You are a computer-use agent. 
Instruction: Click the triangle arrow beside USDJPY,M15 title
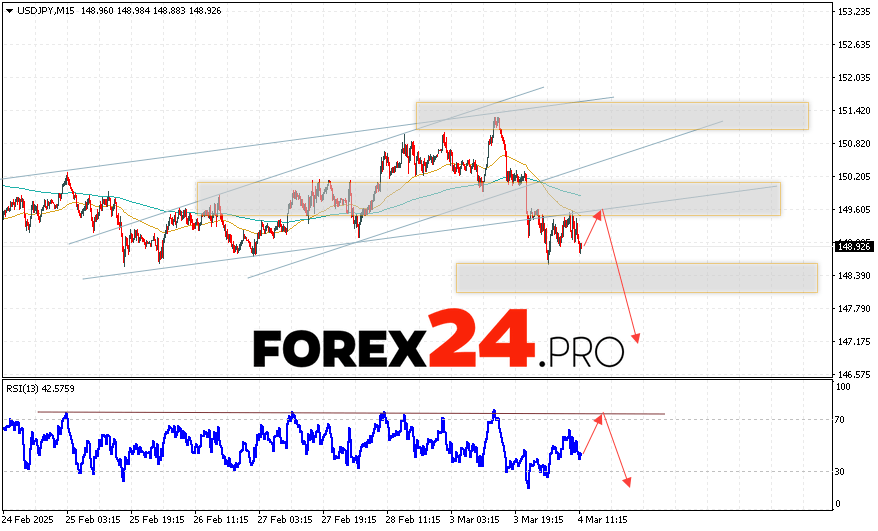(x=9, y=11)
